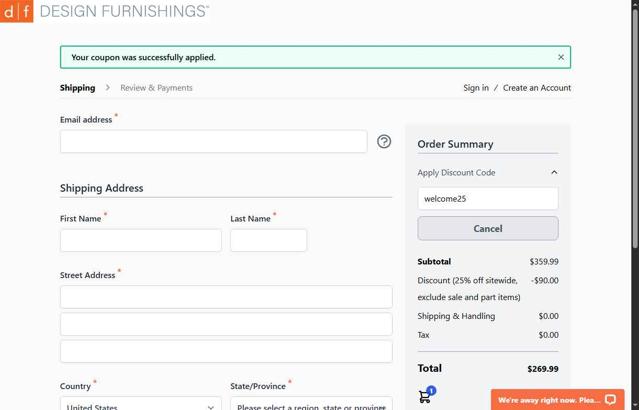Click the Shipping & Handling label
Screen dimensions: 639x410
pyautogui.click(x=456, y=316)
